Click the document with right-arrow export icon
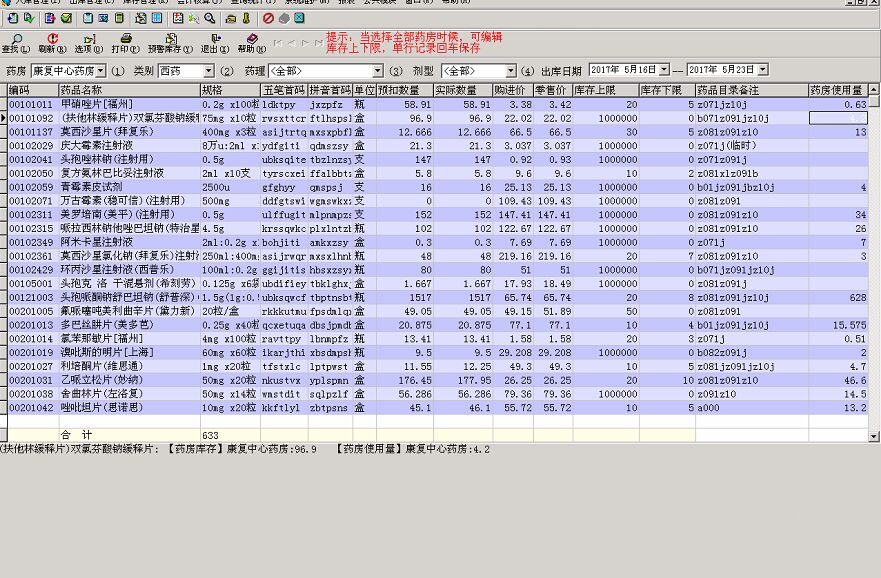This screenshot has width=881, height=578. (x=50, y=19)
